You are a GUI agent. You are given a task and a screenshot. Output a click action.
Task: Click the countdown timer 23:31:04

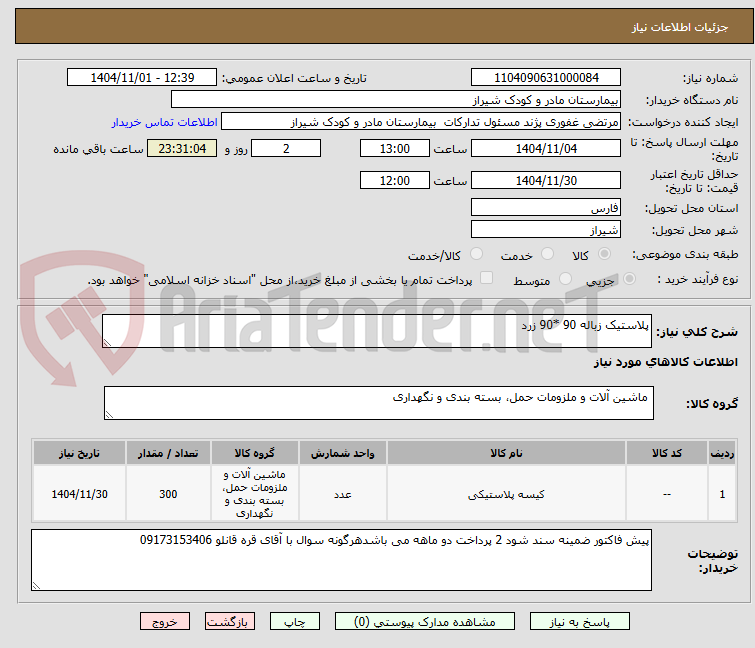(182, 148)
